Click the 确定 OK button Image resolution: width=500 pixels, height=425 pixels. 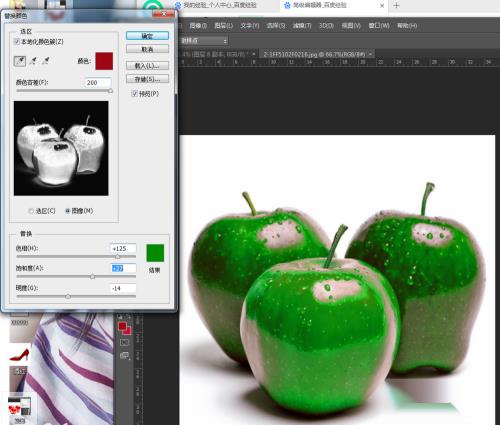click(147, 36)
